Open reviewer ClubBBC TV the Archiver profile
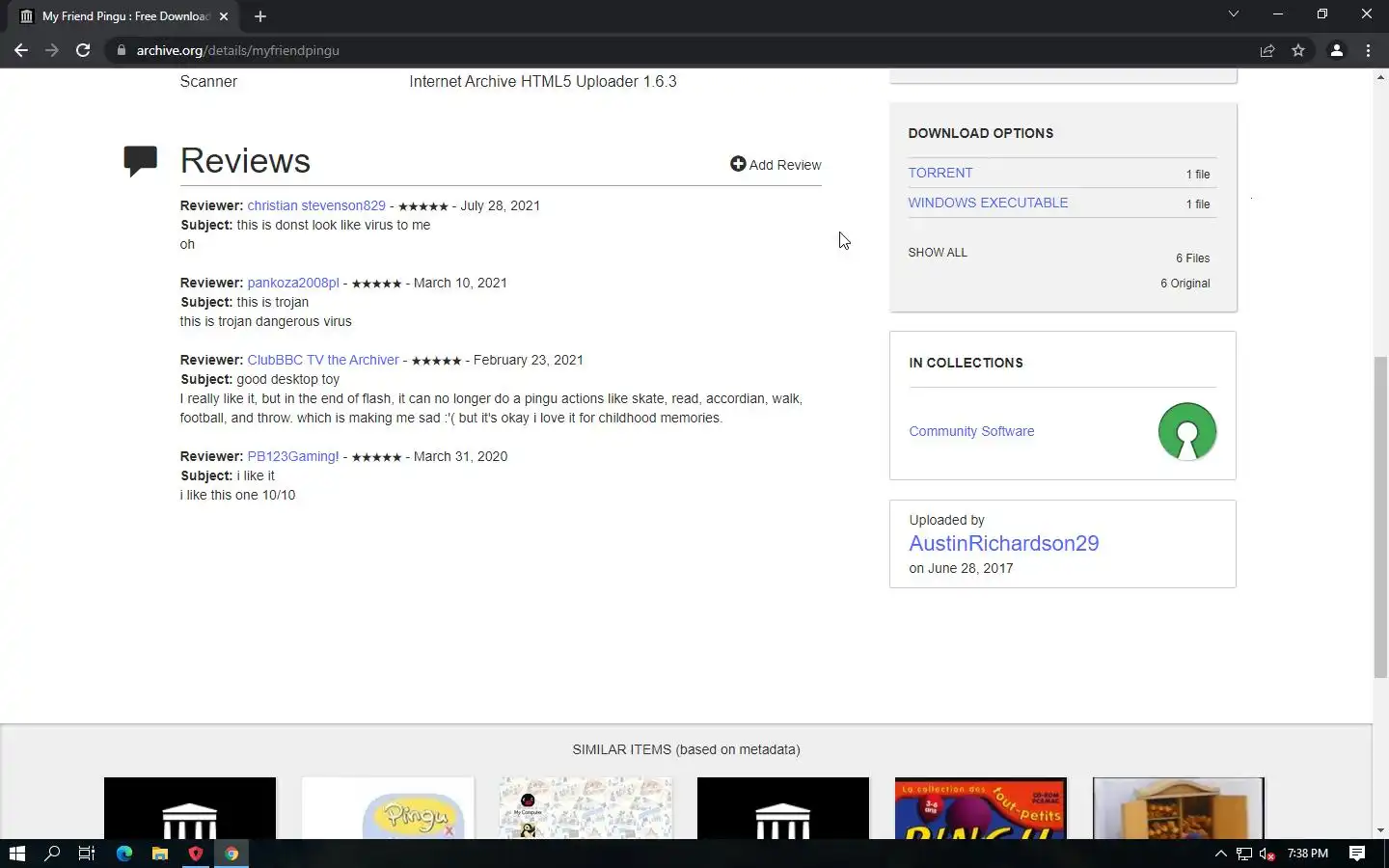This screenshot has height=868, width=1389. coord(323,360)
